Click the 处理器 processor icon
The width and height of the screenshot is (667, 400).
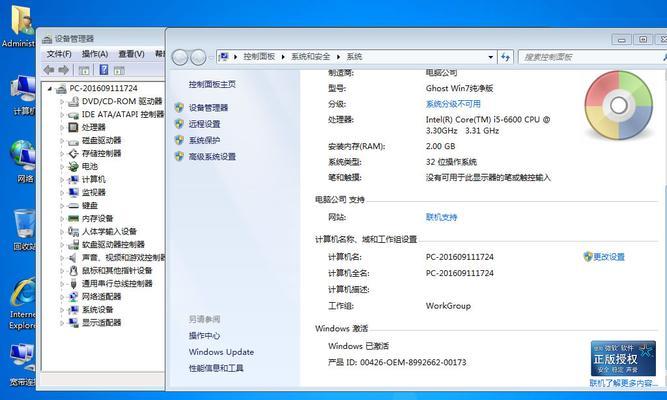[74, 127]
